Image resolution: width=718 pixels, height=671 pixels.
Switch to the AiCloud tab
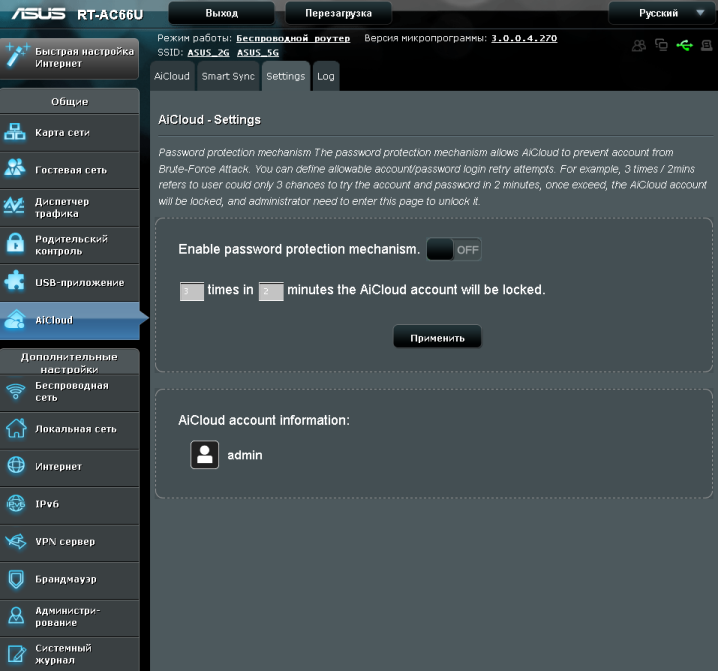click(x=172, y=76)
